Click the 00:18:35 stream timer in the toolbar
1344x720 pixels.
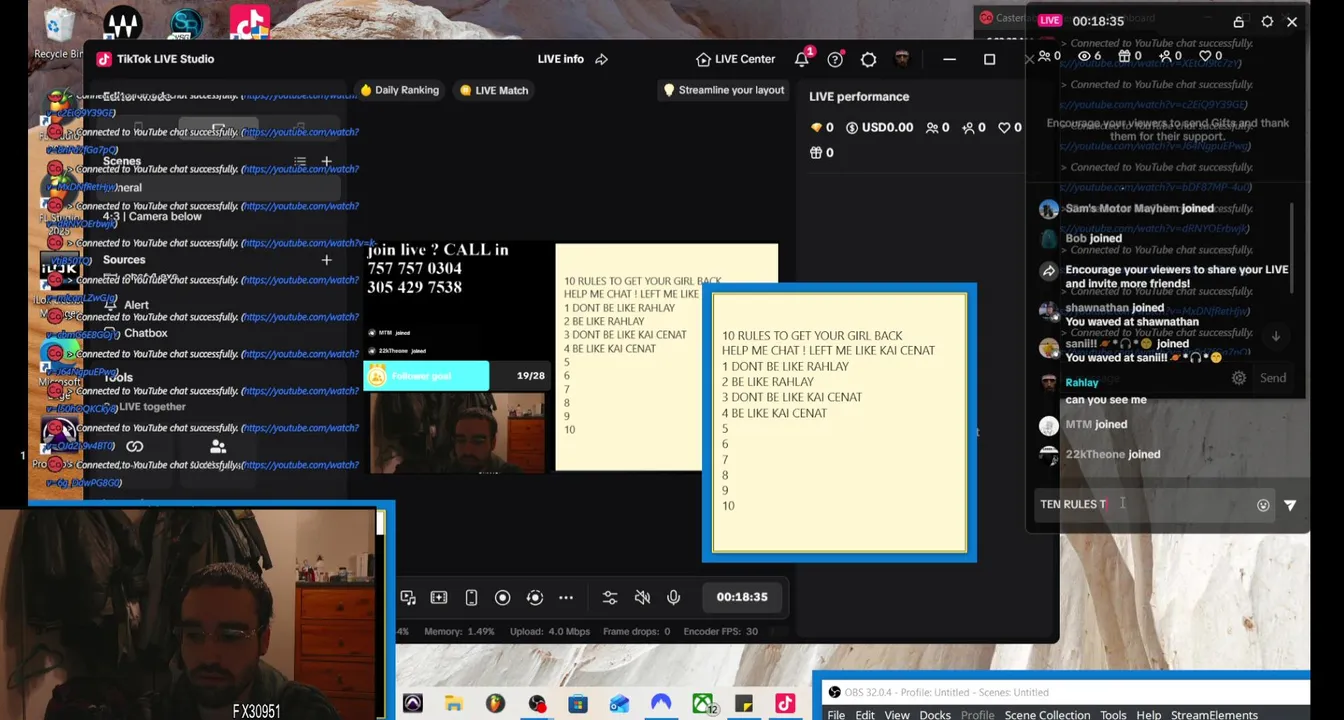click(742, 597)
